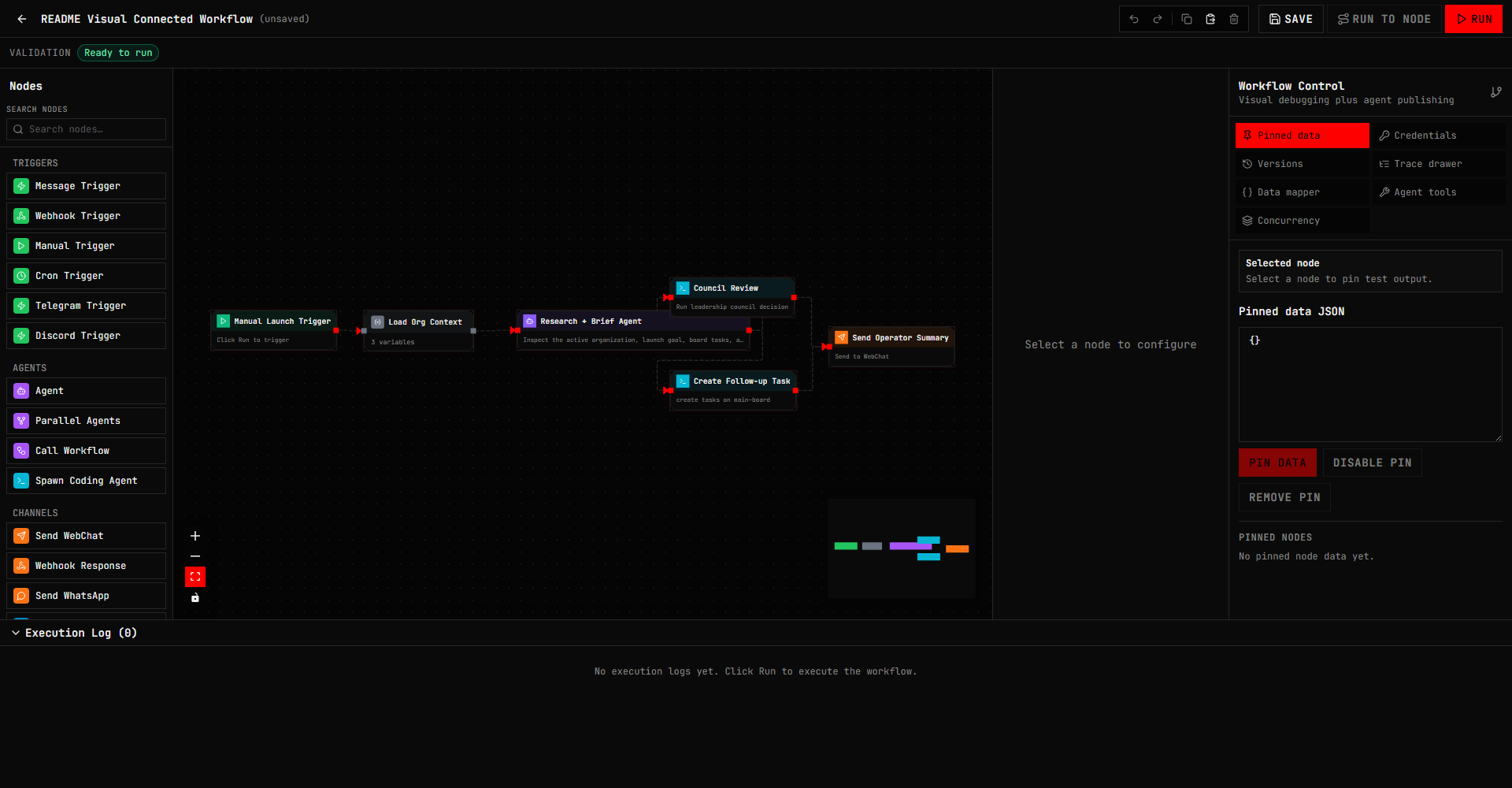Viewport: 1512px width, 788px height.
Task: Switch to Data mapper tab
Action: tap(1303, 192)
